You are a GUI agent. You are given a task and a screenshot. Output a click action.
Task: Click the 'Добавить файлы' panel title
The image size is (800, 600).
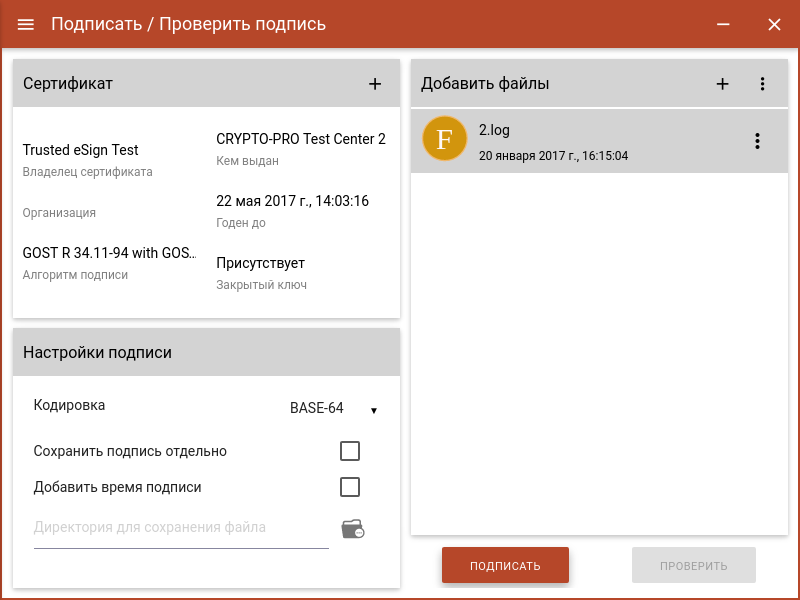click(485, 84)
